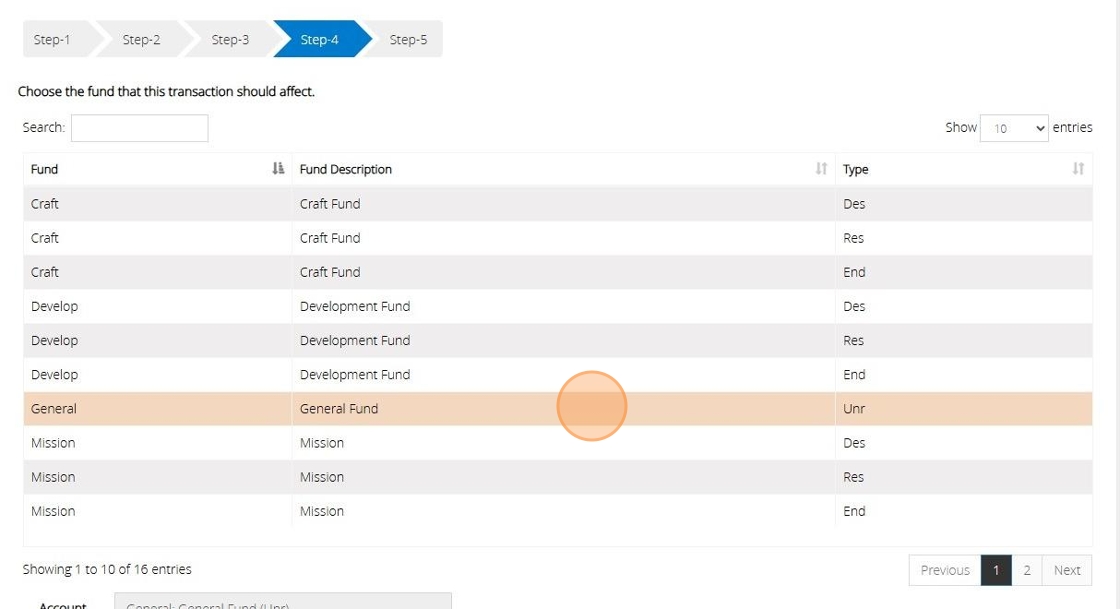Select page 1 pagination button
This screenshot has height=609, width=1120.
click(x=996, y=570)
